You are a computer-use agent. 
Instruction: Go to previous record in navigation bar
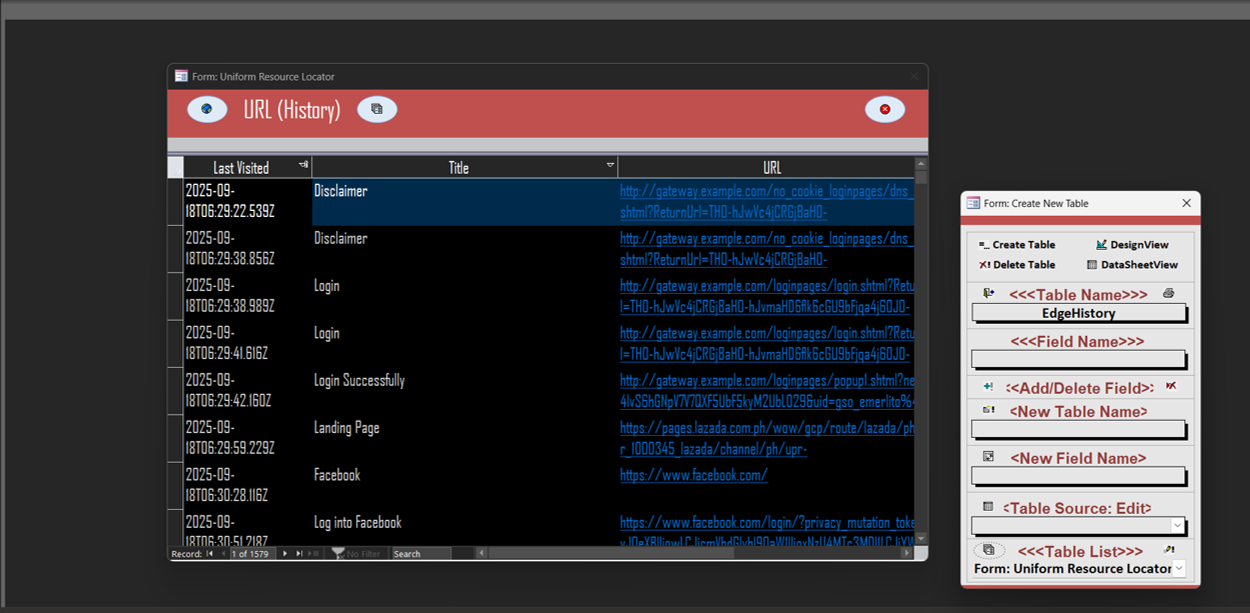click(x=223, y=553)
